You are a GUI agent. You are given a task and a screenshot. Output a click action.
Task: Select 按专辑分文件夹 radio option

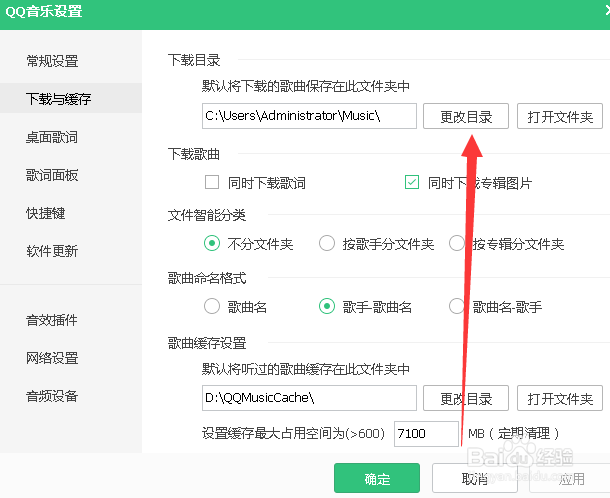456,243
